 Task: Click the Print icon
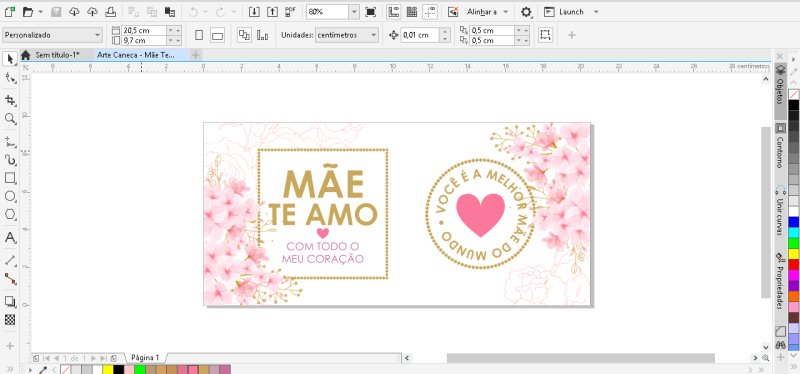point(110,11)
